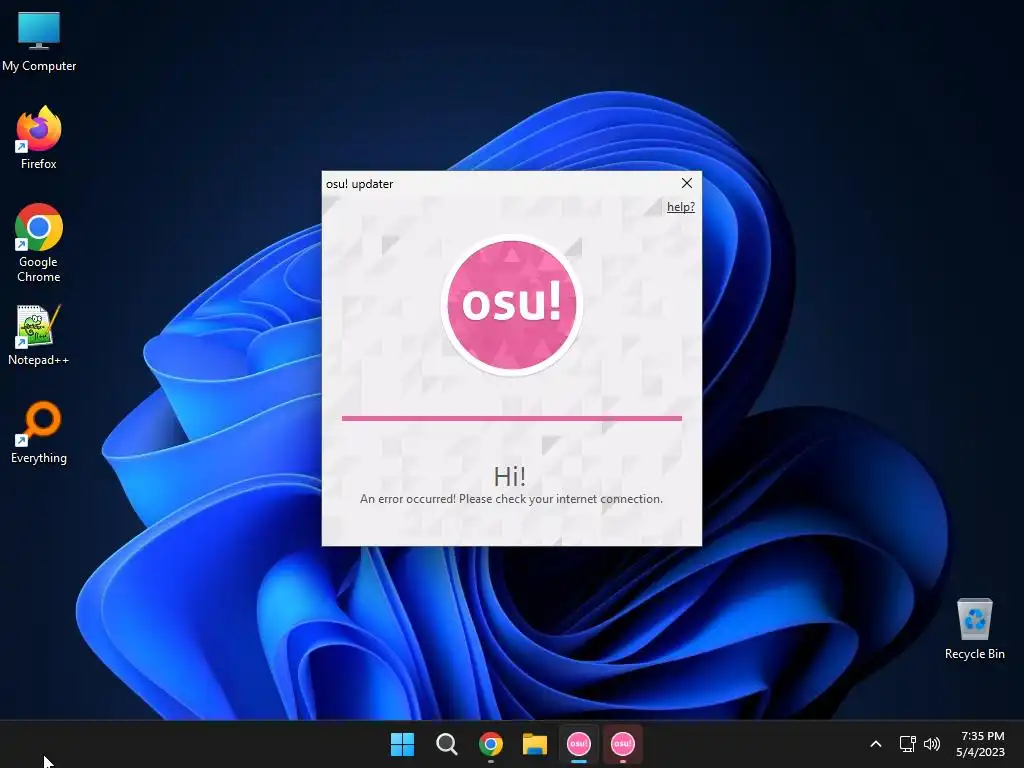Open network status in system tray
This screenshot has width=1024, height=768.
pos(907,744)
